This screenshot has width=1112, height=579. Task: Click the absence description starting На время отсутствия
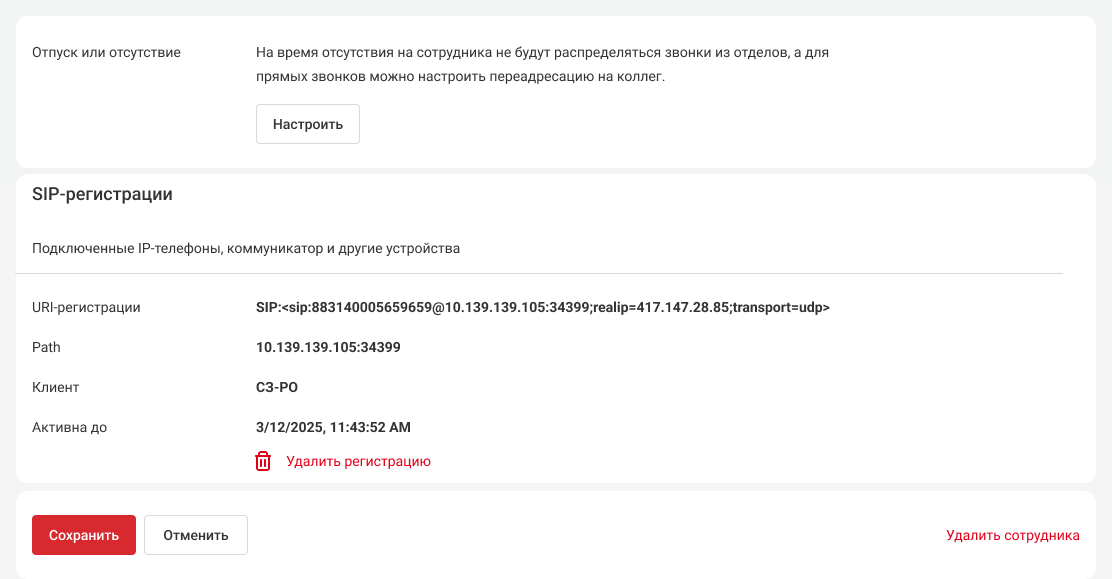pyautogui.click(x=542, y=52)
